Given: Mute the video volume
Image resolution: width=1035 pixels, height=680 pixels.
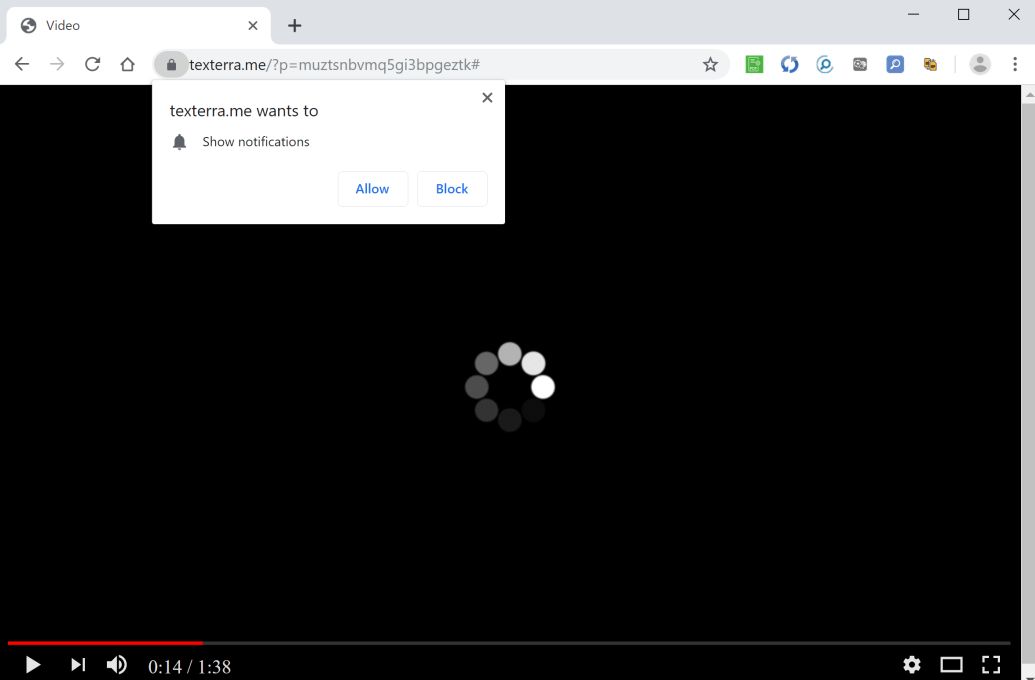Looking at the screenshot, I should tap(117, 664).
